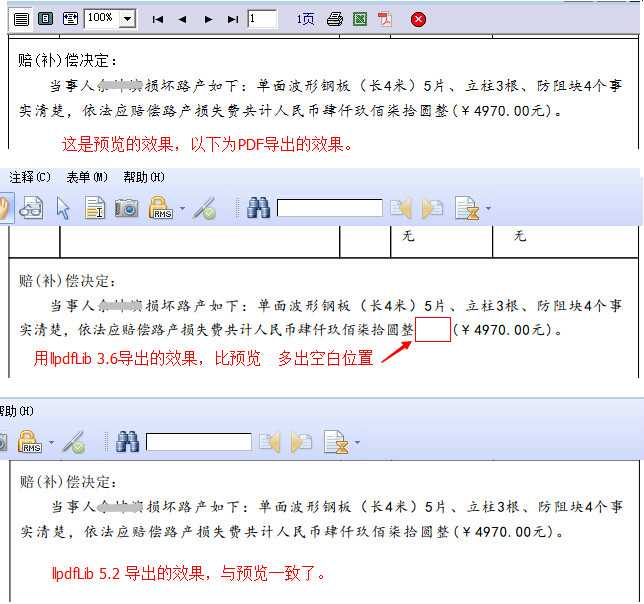Click the glasses reading-view icon
Viewport: 644px width, 604px height.
[x=31, y=208]
